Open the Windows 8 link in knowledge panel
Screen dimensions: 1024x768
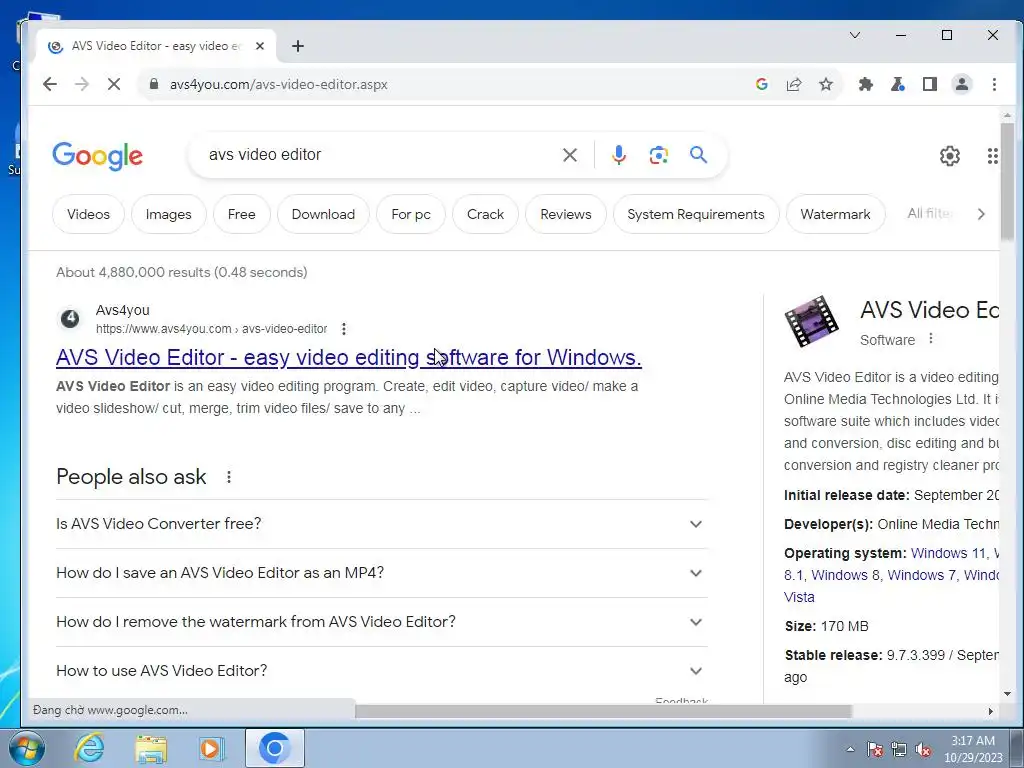(845, 575)
